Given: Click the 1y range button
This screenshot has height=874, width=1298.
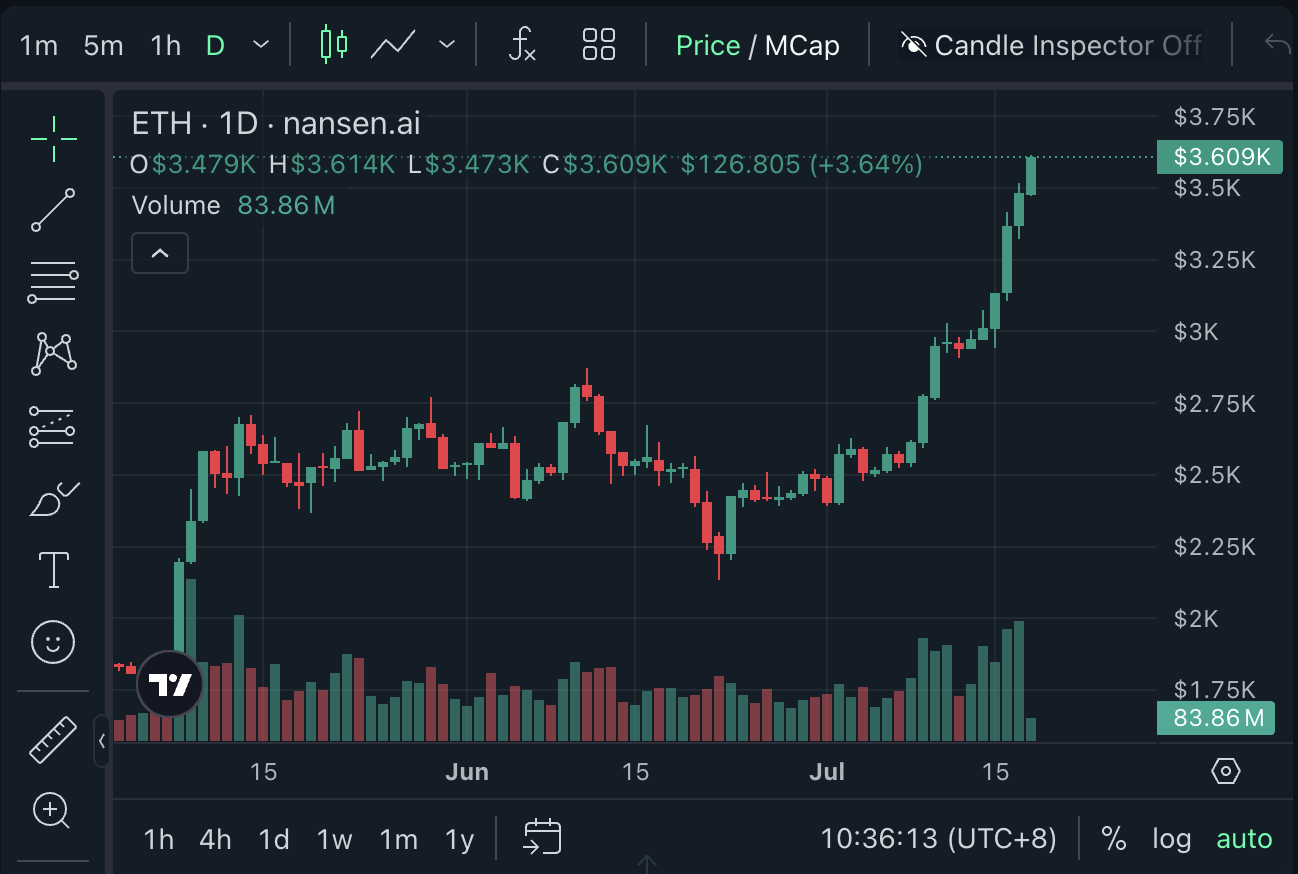Looking at the screenshot, I should (x=459, y=839).
